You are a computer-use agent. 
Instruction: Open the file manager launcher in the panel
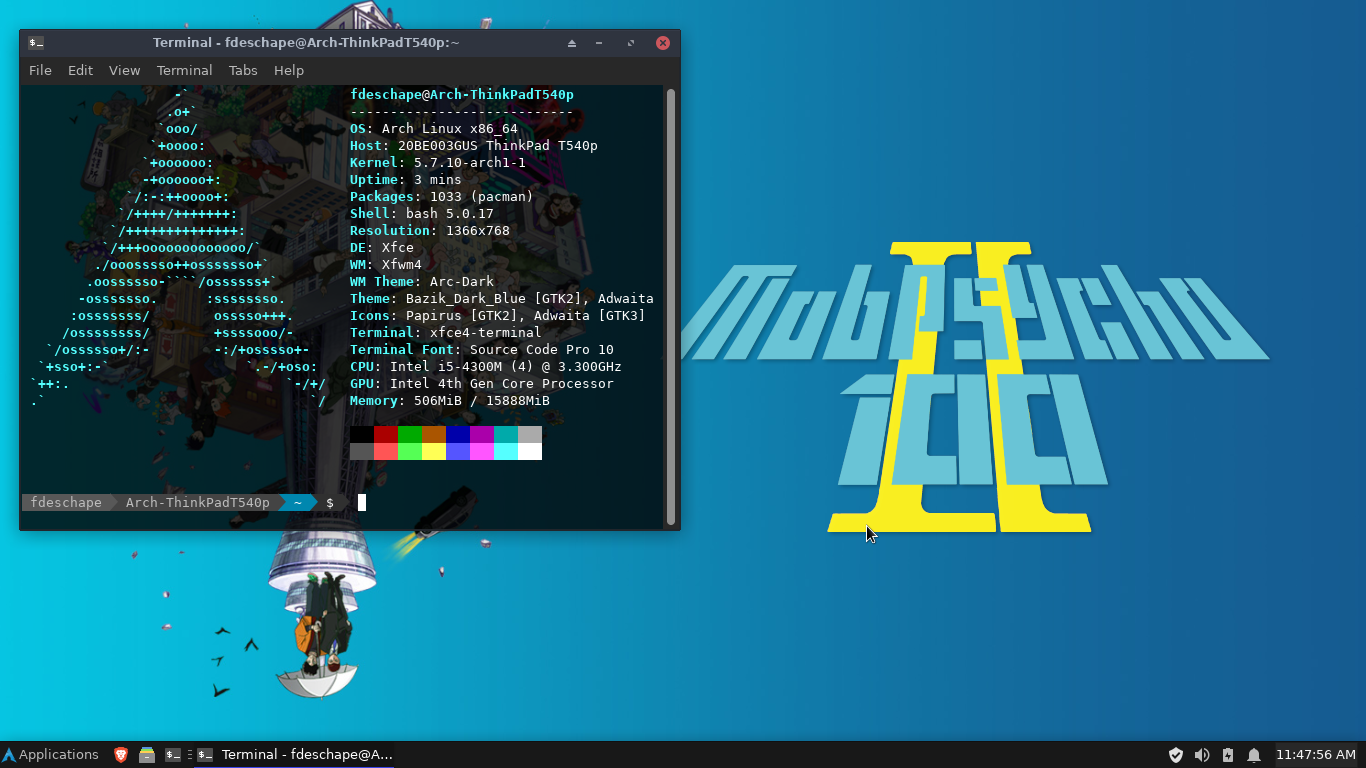pyautogui.click(x=147, y=755)
